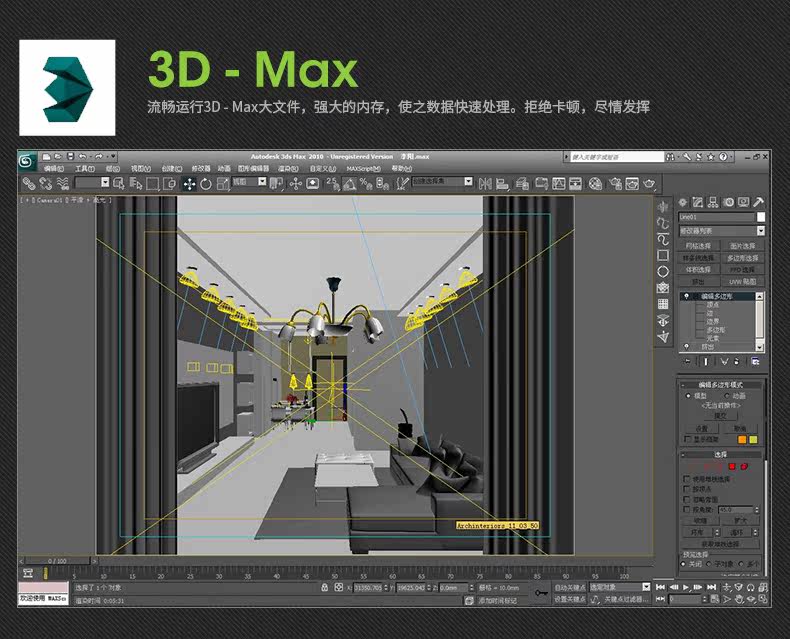Open the Utilities hammer panel tab
The image size is (790, 639).
click(x=759, y=203)
